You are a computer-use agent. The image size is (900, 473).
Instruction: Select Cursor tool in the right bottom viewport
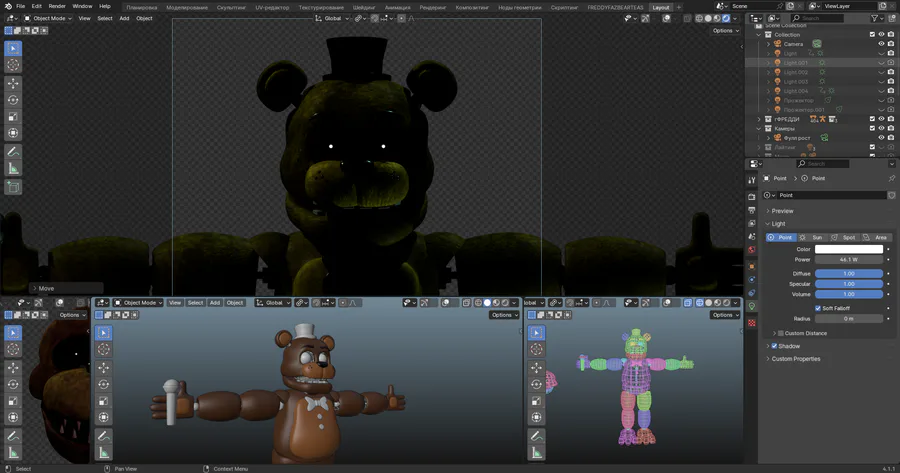(537, 349)
